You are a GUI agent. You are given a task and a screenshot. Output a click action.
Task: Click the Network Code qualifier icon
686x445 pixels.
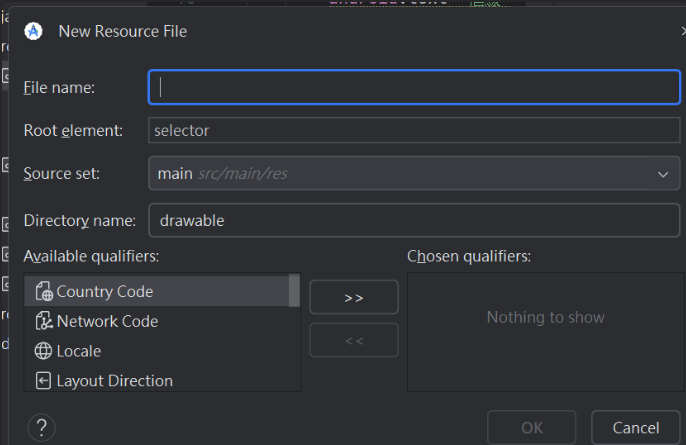[x=43, y=322]
